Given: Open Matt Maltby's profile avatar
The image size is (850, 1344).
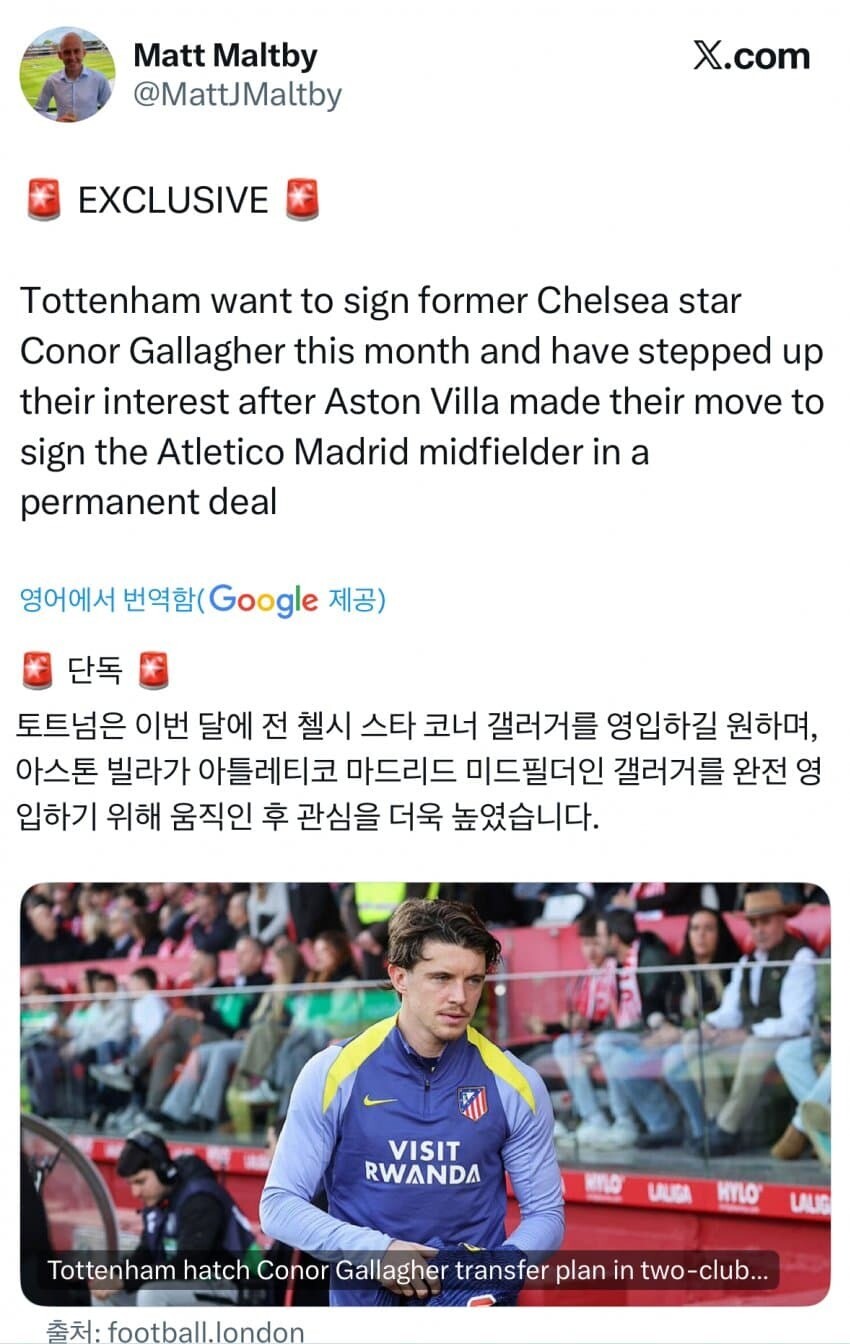Looking at the screenshot, I should 67,74.
